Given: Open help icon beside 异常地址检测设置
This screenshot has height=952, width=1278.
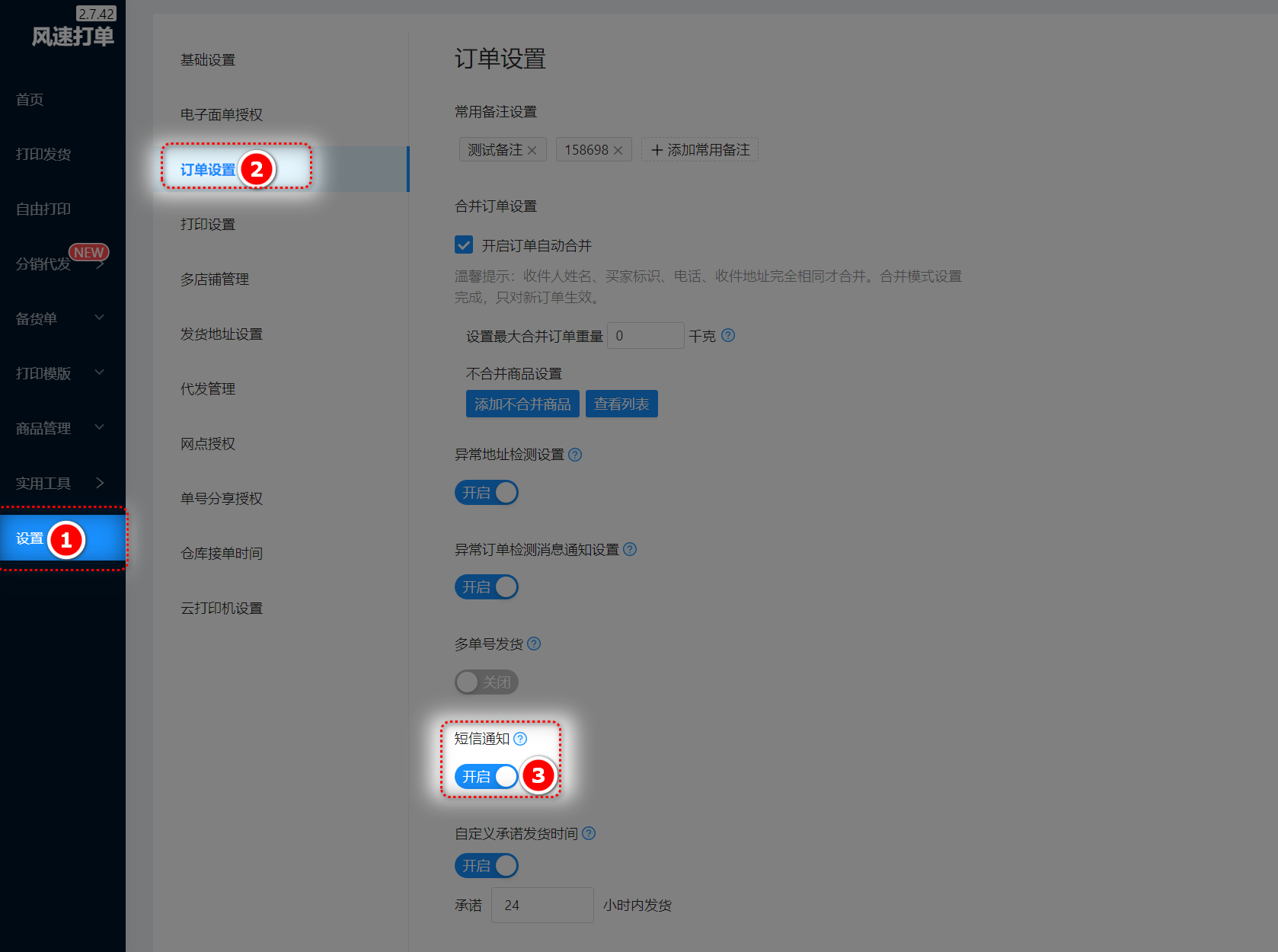Looking at the screenshot, I should pyautogui.click(x=575, y=455).
